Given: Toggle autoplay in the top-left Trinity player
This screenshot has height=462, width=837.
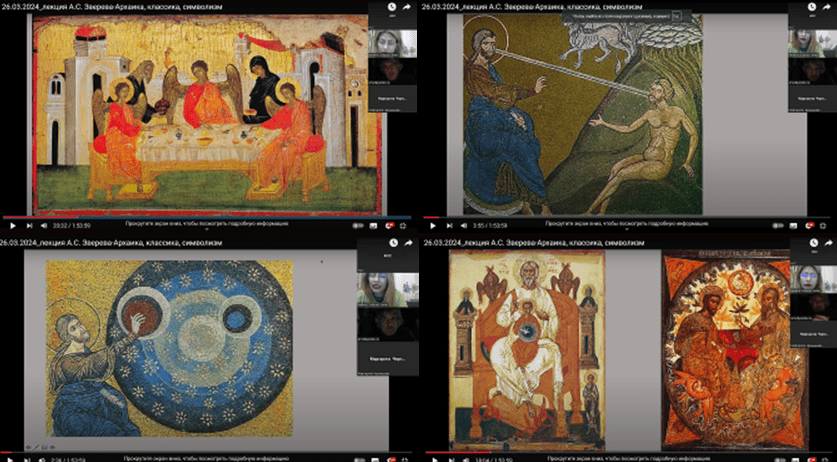Looking at the screenshot, I should pos(358,226).
